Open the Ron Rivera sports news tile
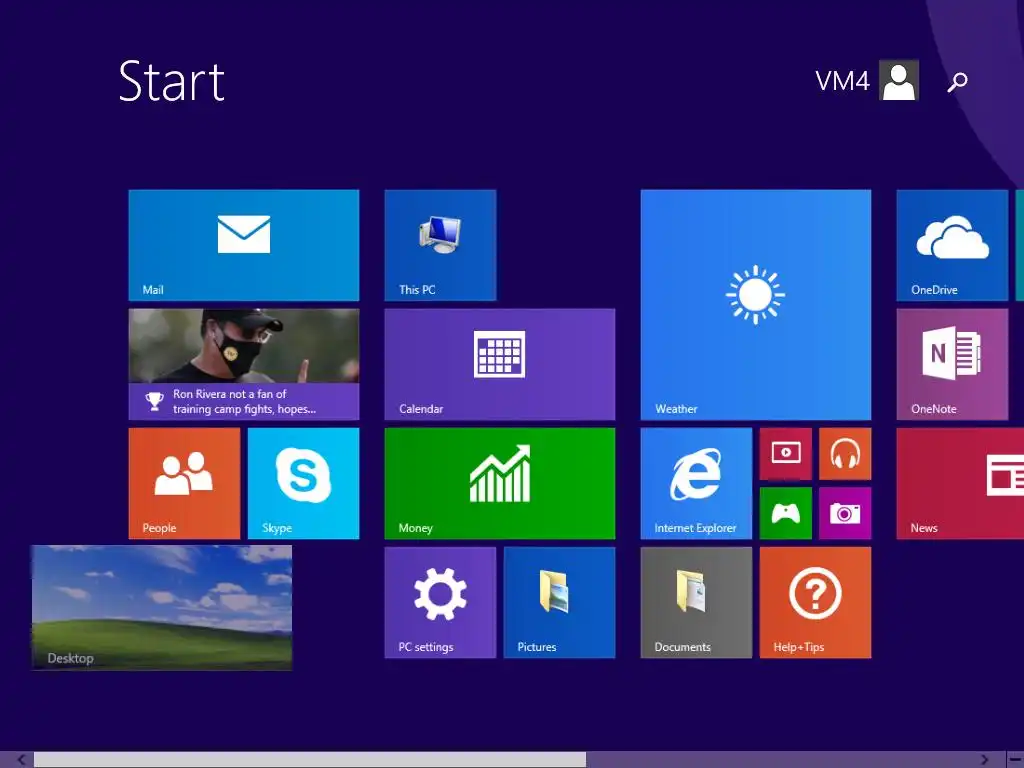Viewport: 1024px width, 768px height. coord(244,364)
